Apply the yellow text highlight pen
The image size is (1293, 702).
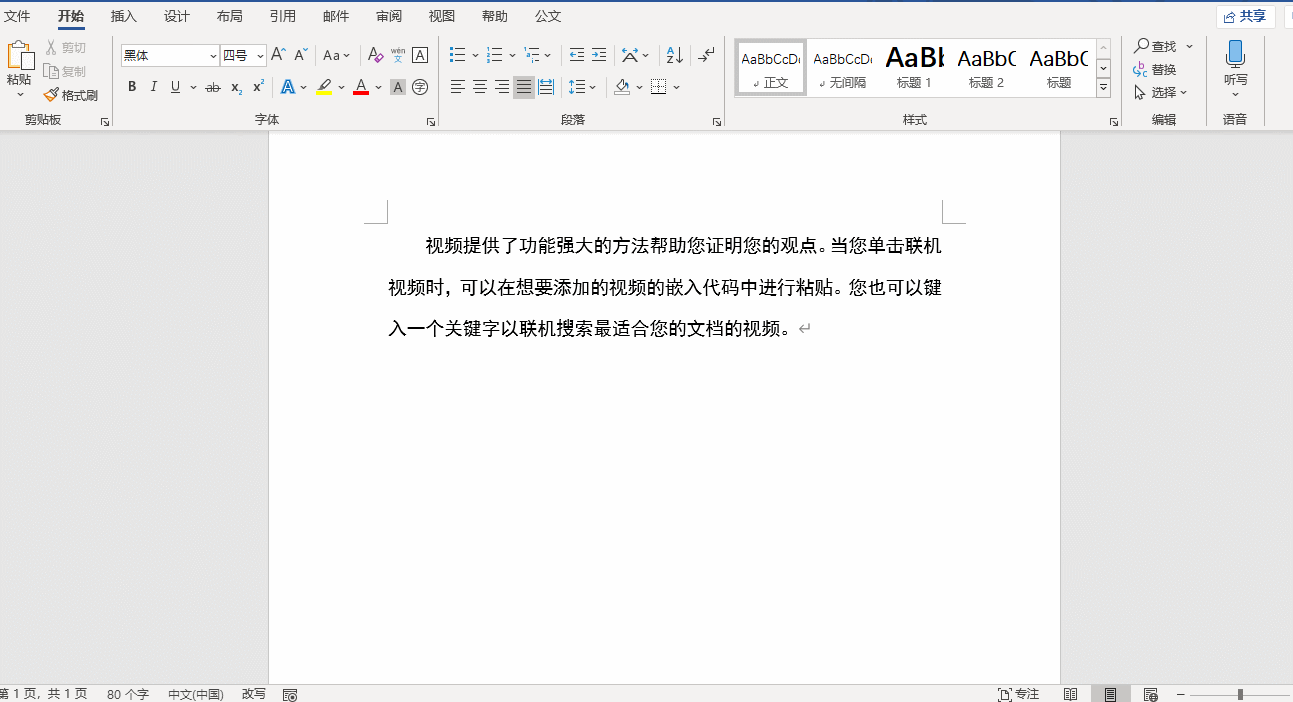click(324, 87)
